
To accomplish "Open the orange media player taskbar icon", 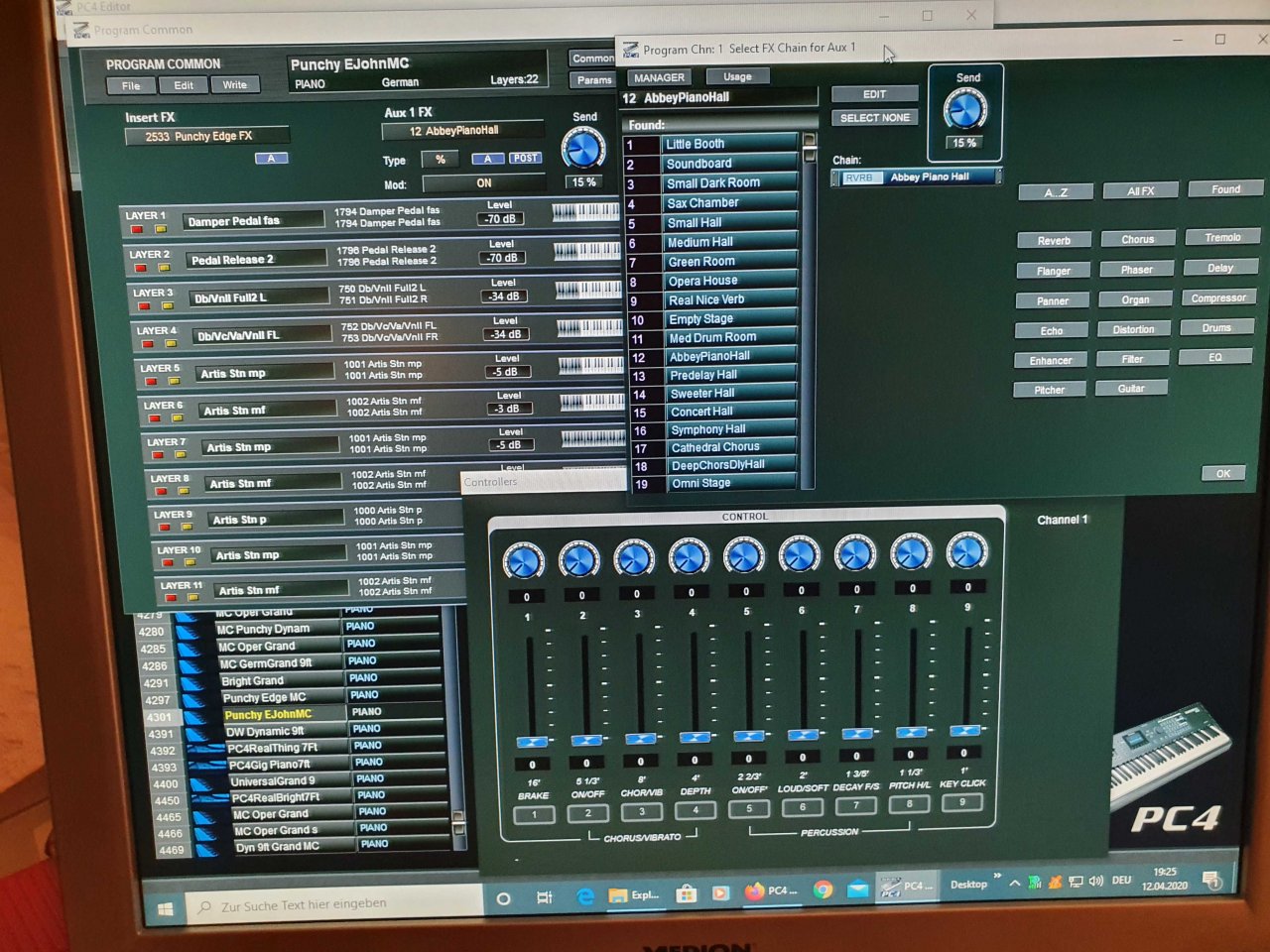I will click(720, 892).
